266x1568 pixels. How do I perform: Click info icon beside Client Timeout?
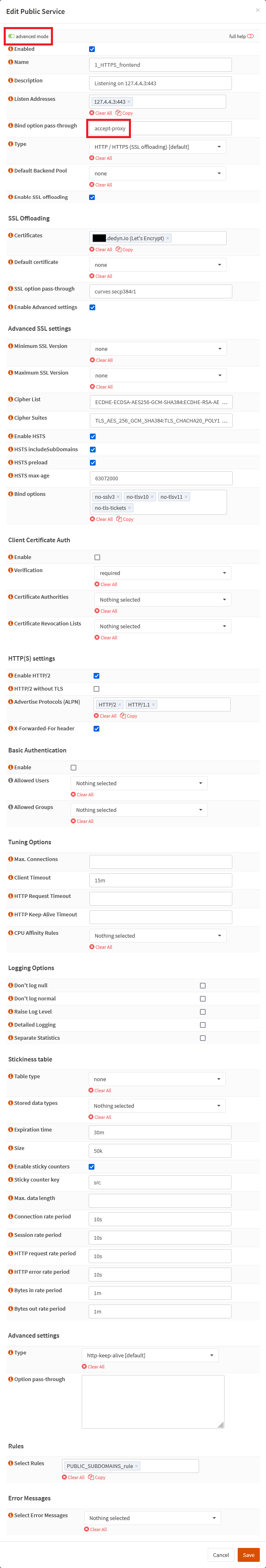(x=10, y=877)
